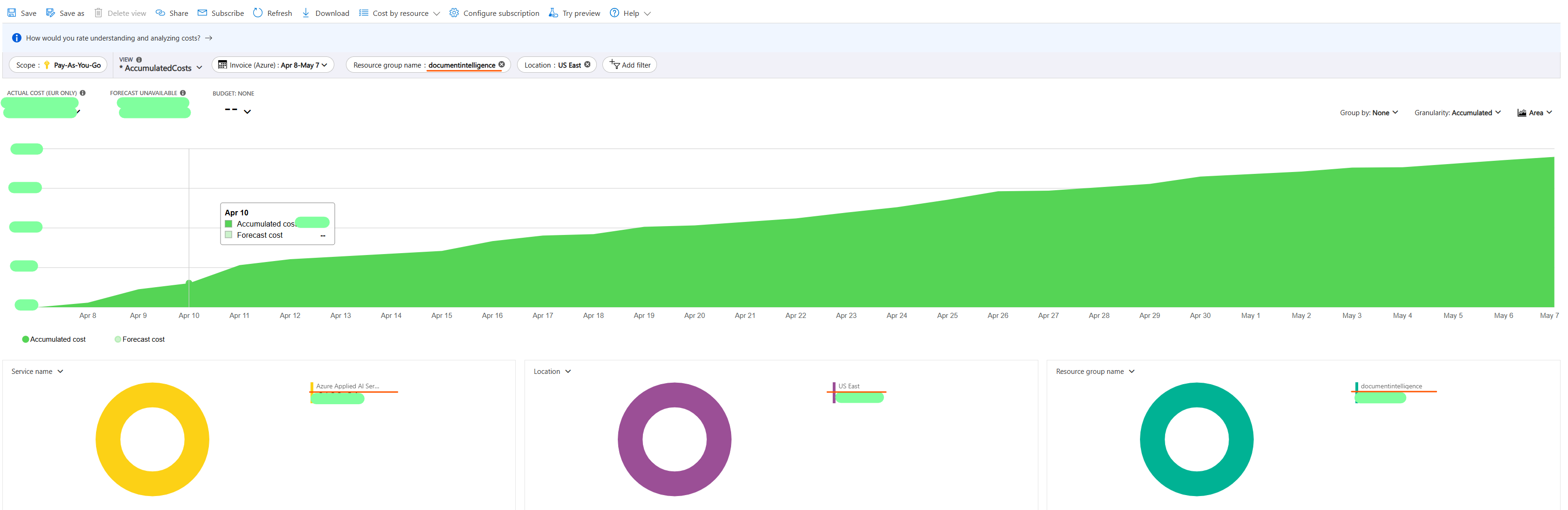The width and height of the screenshot is (1568, 510).
Task: Click the Share icon
Action: click(x=160, y=13)
